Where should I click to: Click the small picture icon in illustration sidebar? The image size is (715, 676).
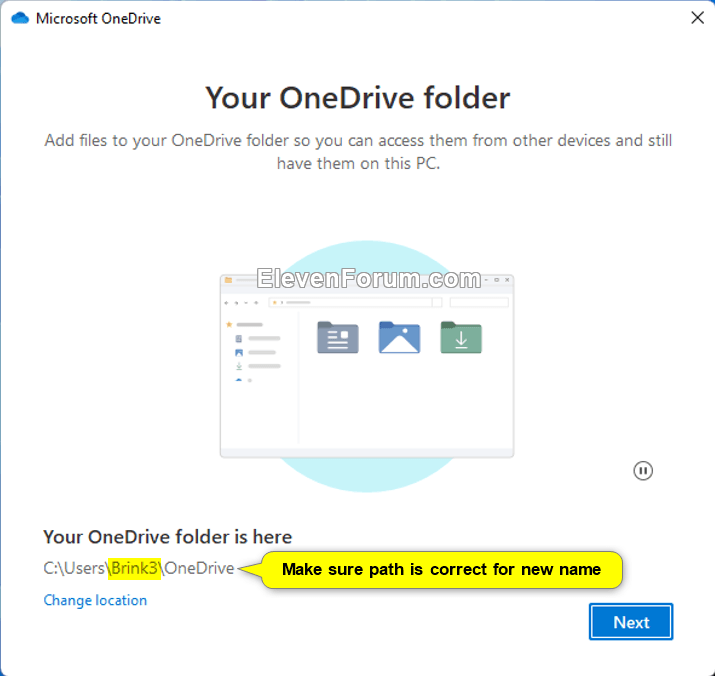[x=238, y=353]
